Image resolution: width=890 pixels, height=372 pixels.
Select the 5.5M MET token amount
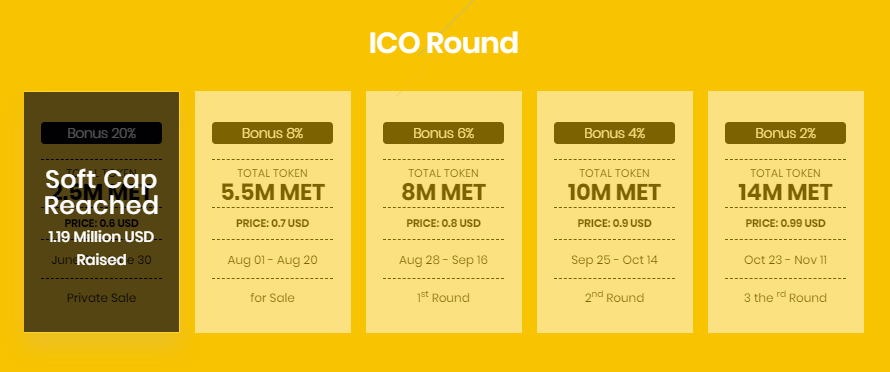pos(272,193)
